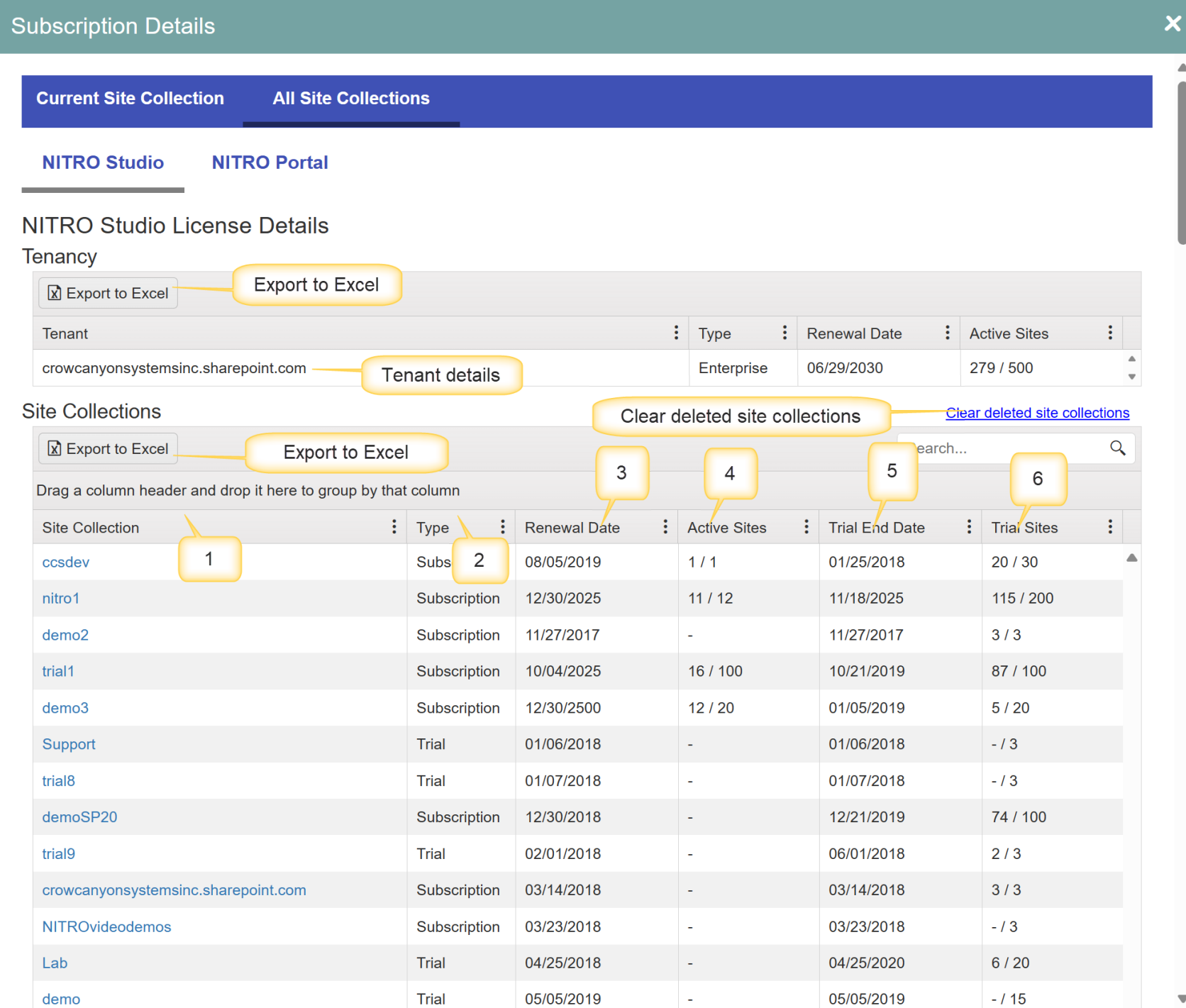Open the NITRO Studio tab

103,163
